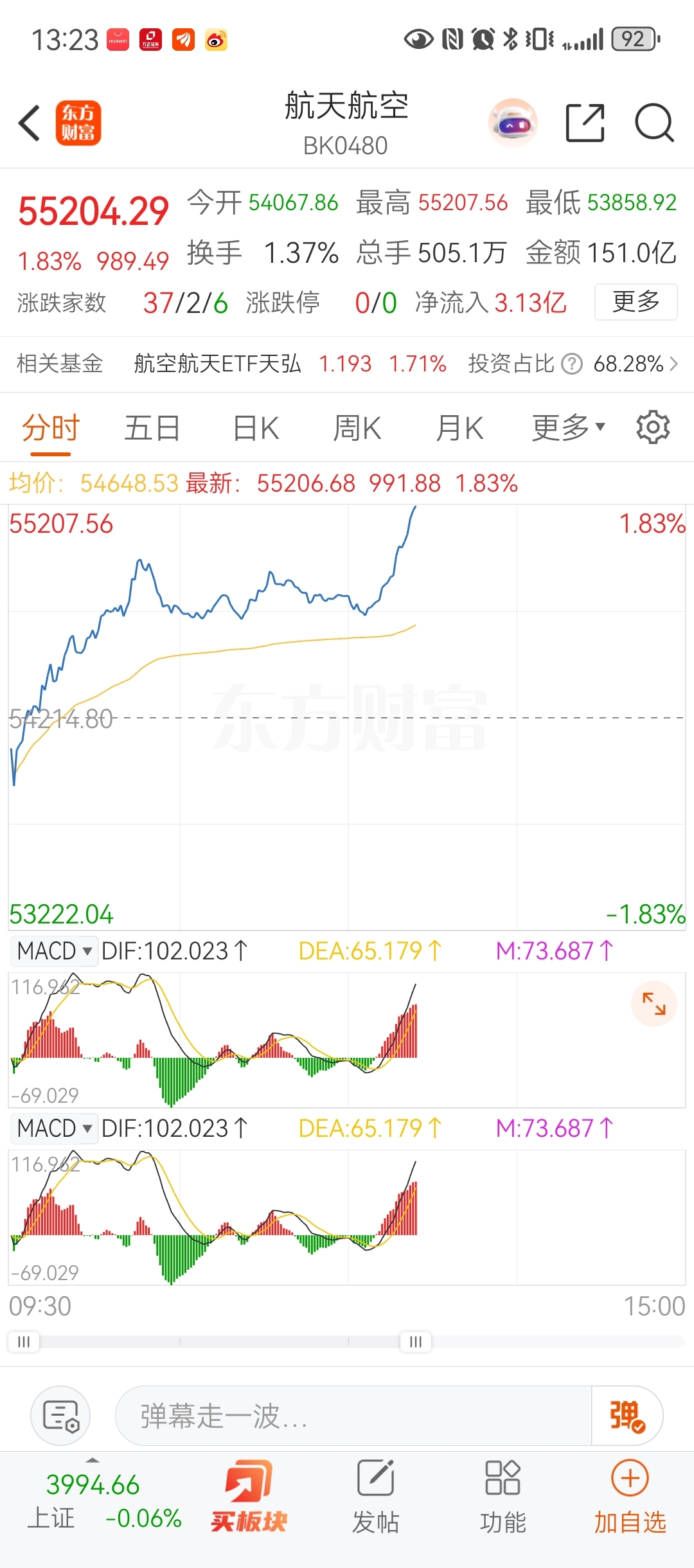
Task: Expand the 更多 chart period dropdown
Action: click(569, 427)
